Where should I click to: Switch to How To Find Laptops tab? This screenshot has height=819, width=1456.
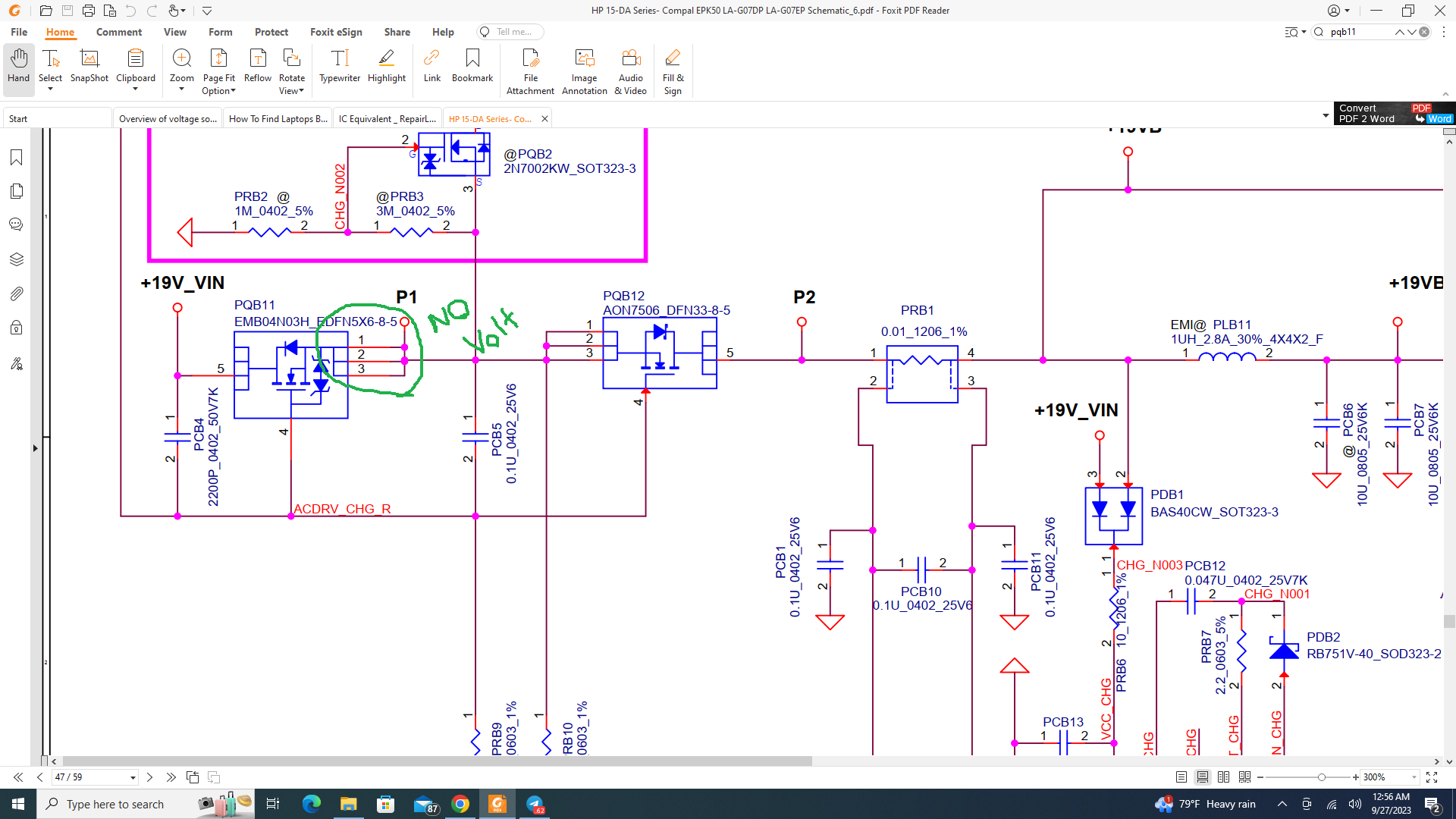tap(278, 119)
